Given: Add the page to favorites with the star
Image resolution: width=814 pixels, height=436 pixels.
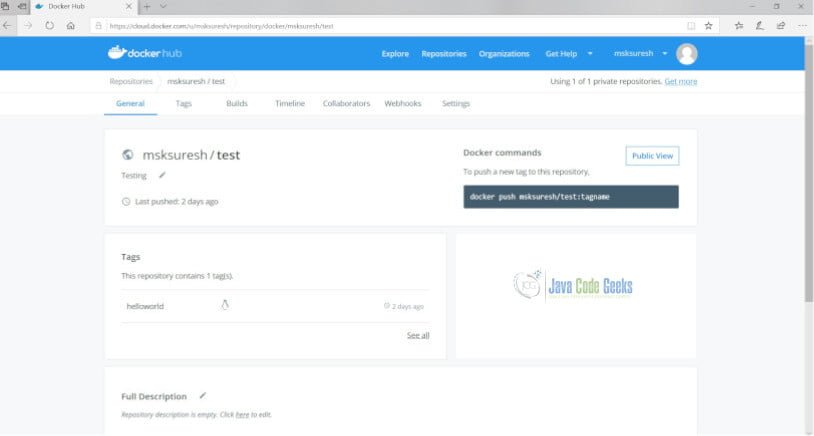Looking at the screenshot, I should (708, 25).
